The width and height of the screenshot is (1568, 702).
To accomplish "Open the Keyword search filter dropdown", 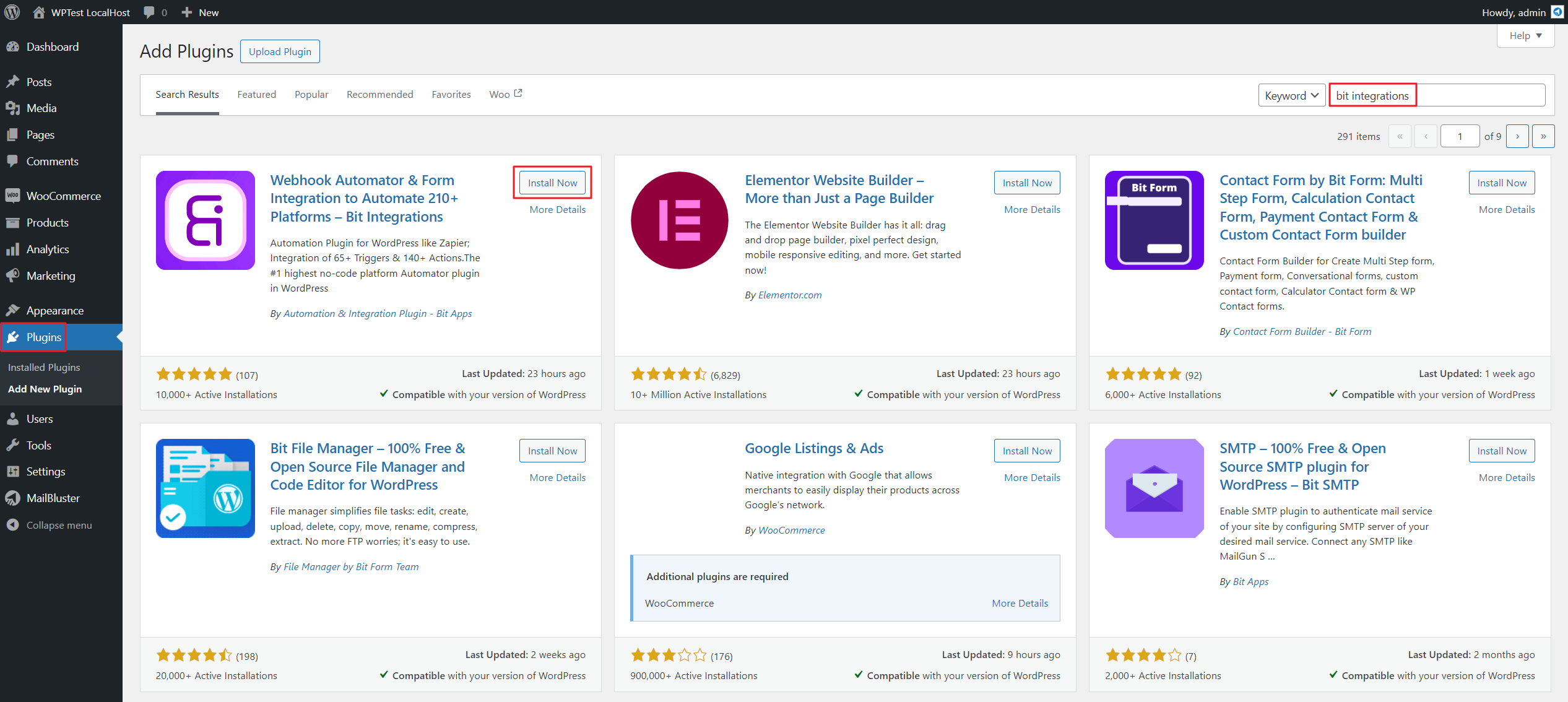I will (1291, 95).
